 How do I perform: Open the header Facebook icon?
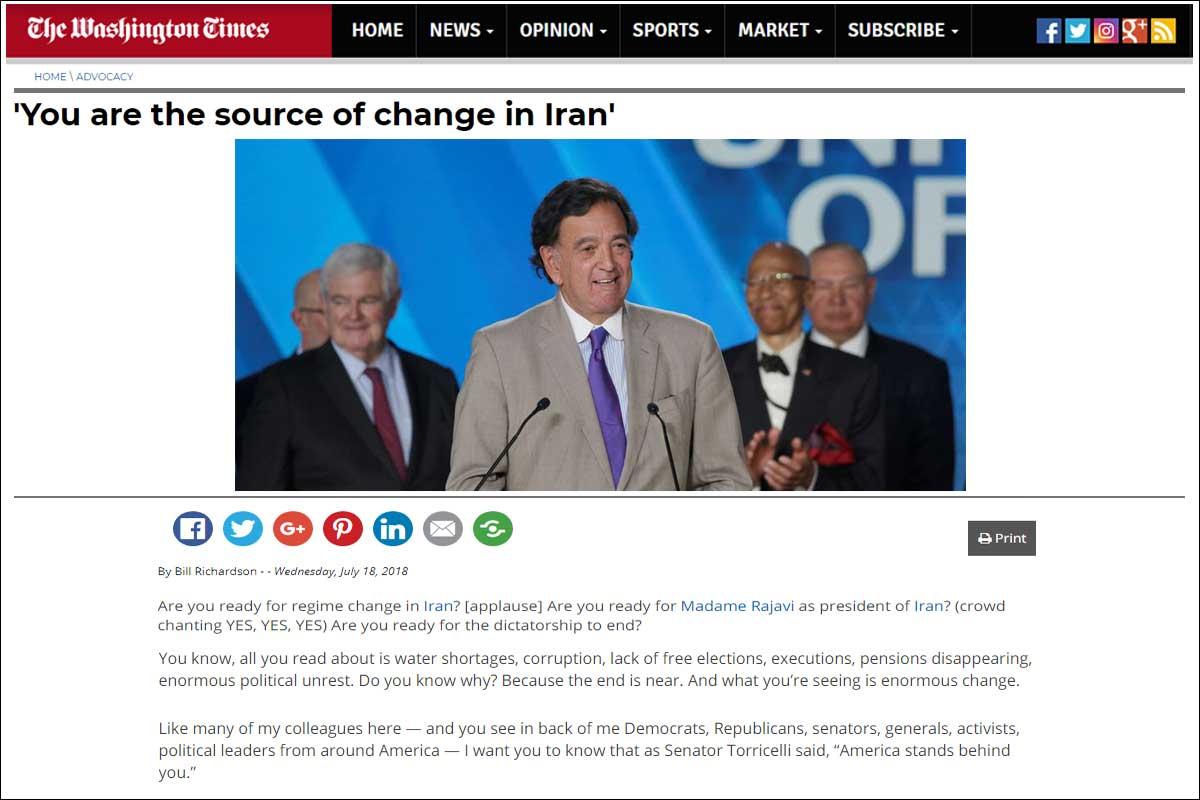pyautogui.click(x=1049, y=31)
